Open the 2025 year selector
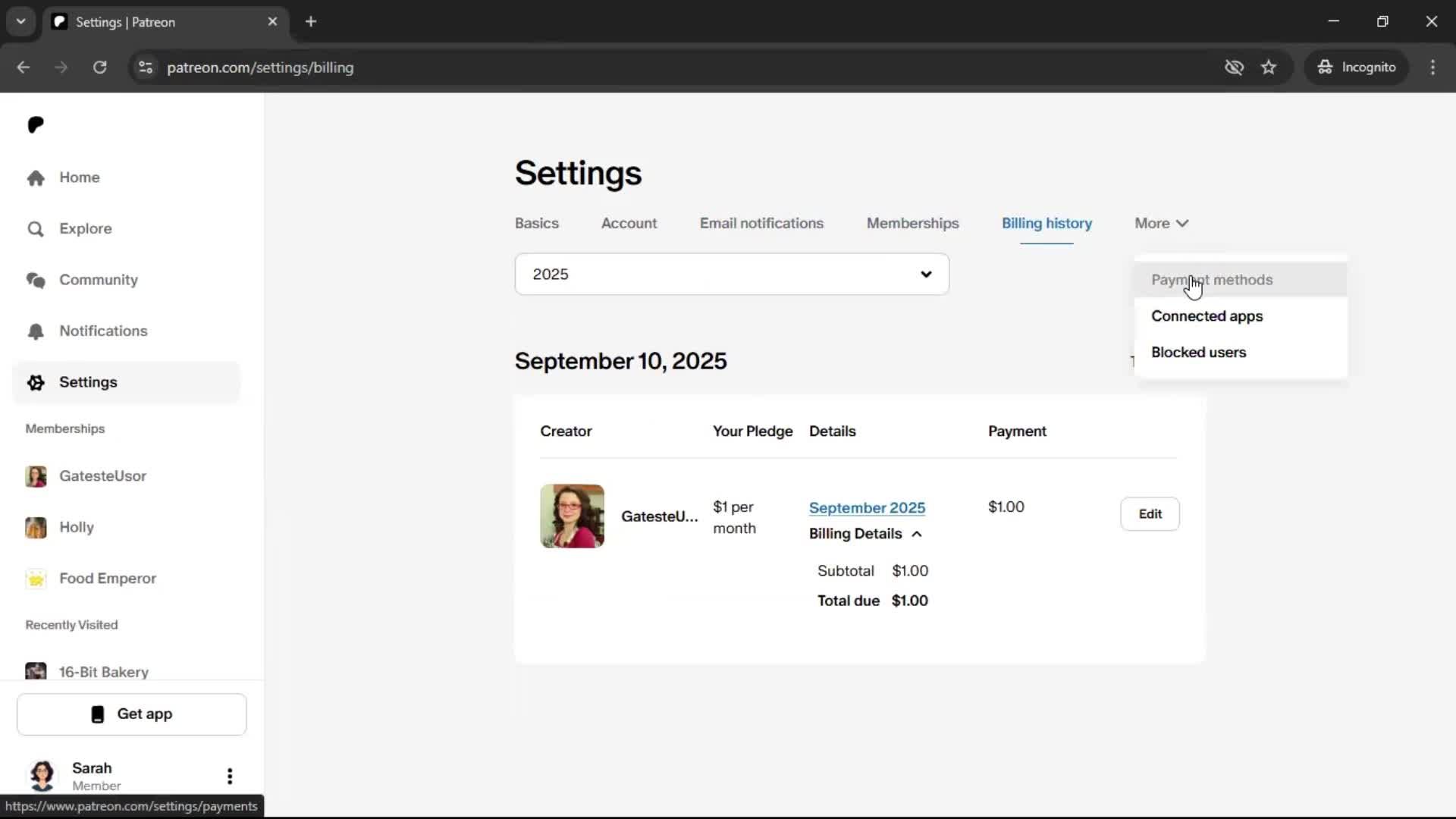The height and width of the screenshot is (819, 1456). tap(732, 275)
